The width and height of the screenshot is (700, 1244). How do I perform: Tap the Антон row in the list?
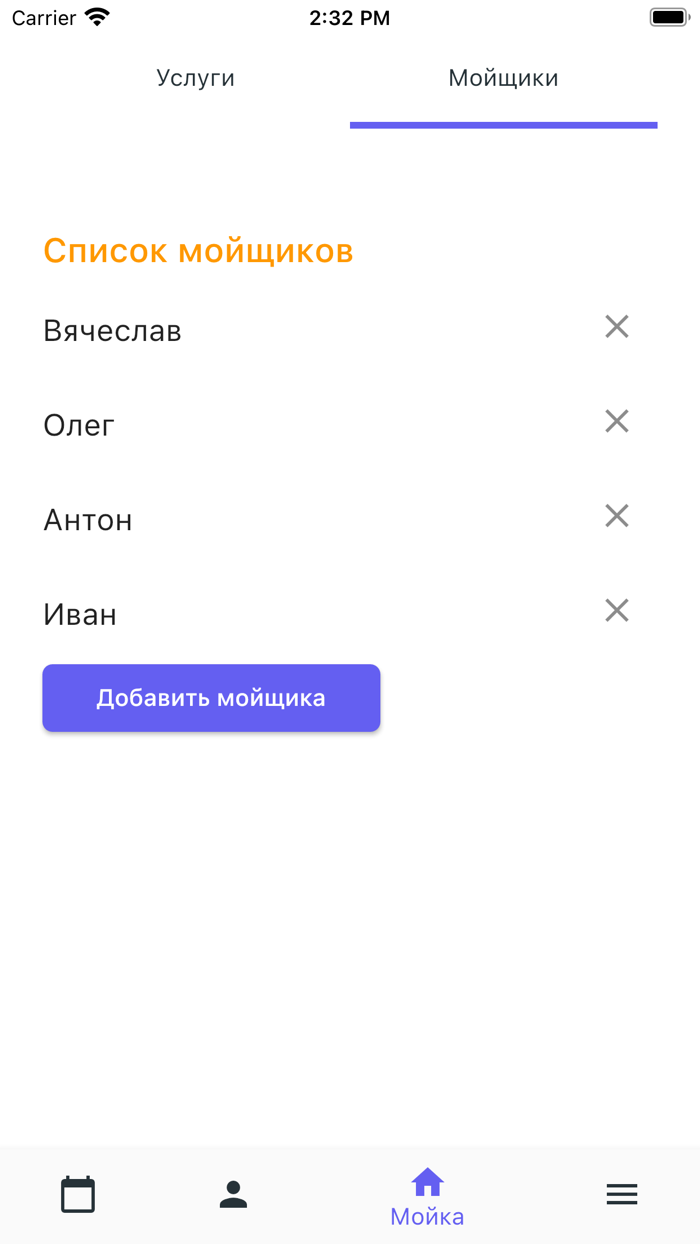(88, 519)
